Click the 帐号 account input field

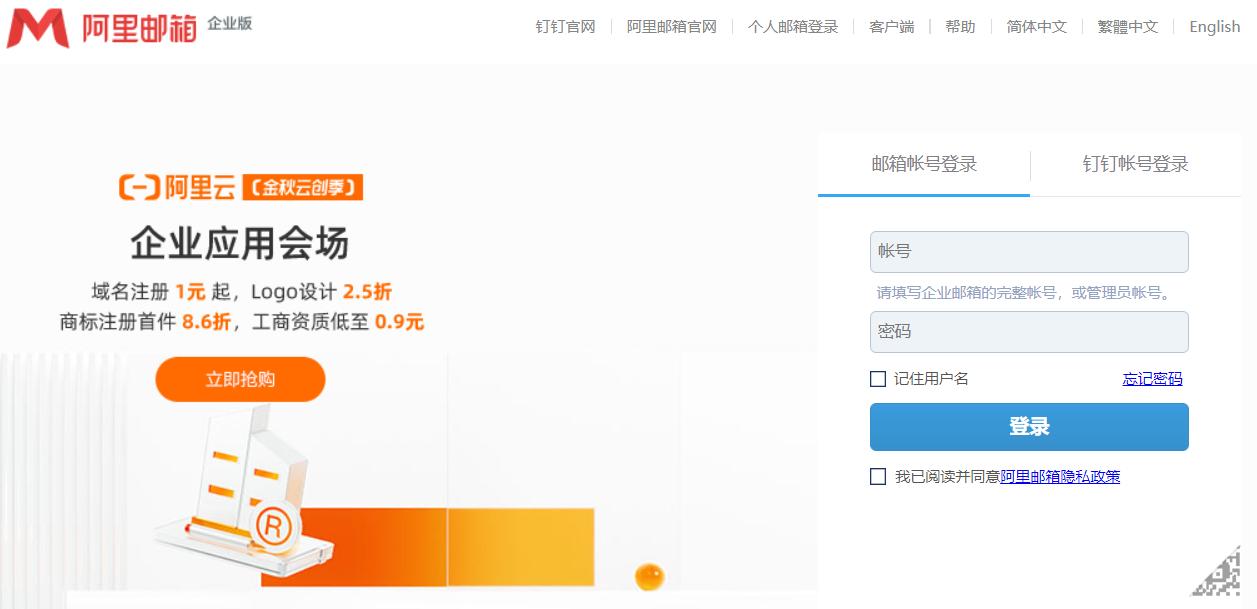pos(1029,252)
